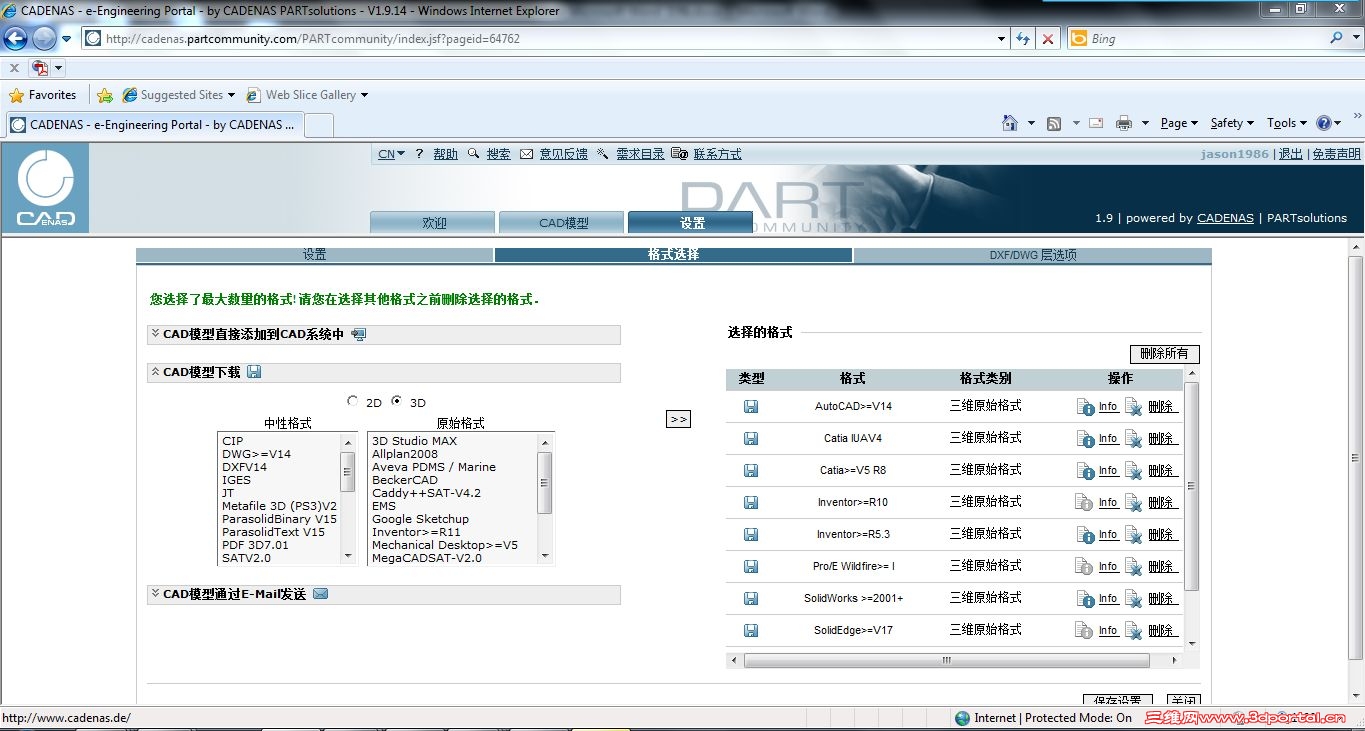Click the 需求目录 link
This screenshot has width=1365, height=731.
(x=640, y=154)
